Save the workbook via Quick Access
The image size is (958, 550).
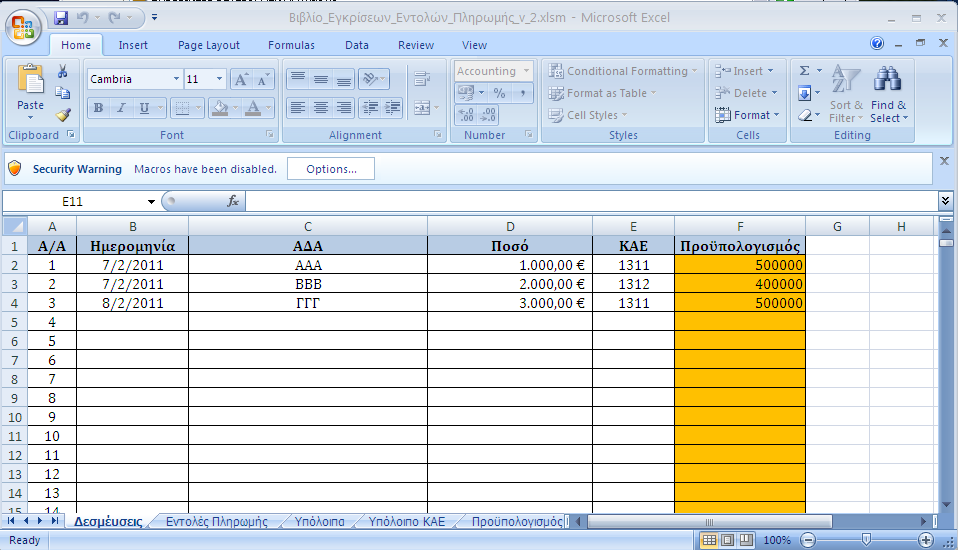click(62, 18)
